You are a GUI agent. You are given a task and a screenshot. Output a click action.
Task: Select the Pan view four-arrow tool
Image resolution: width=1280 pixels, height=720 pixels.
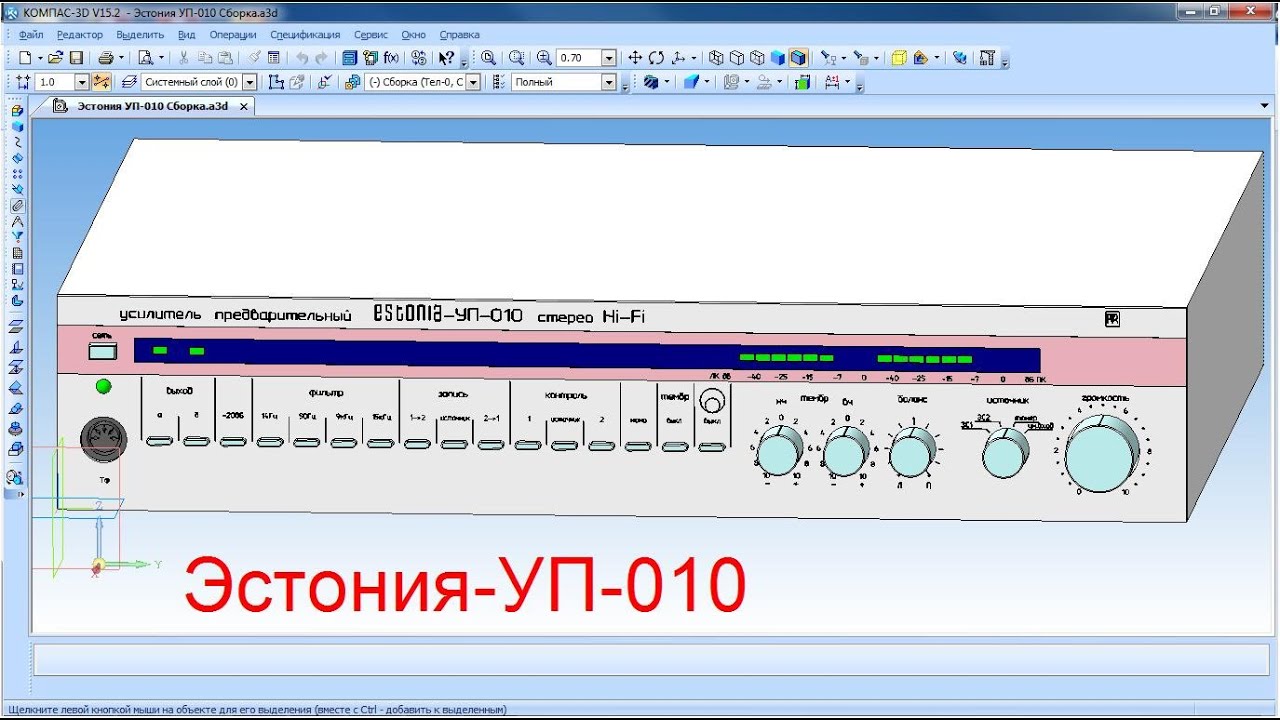(x=635, y=58)
